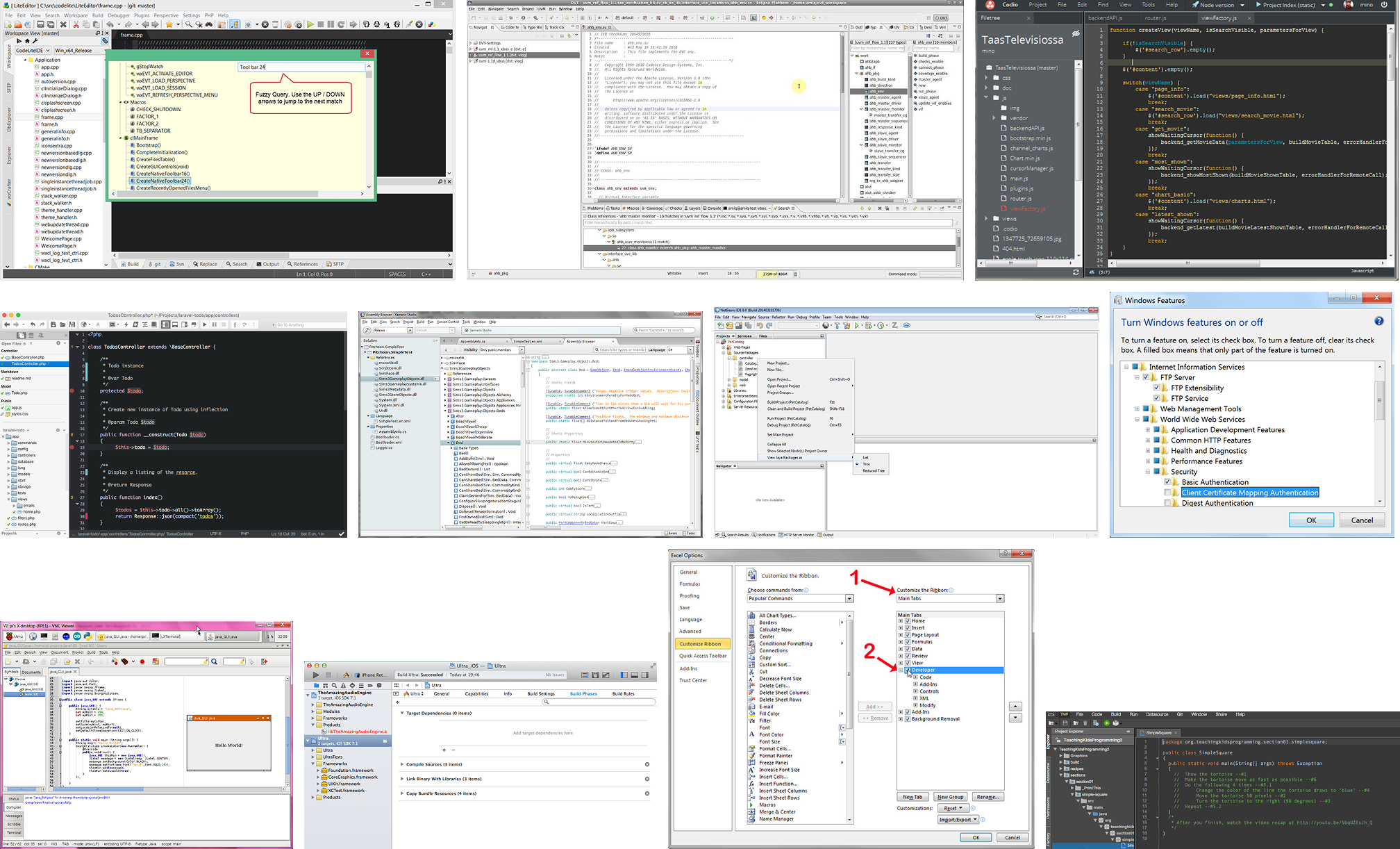The width and height of the screenshot is (1400, 849).
Task: Click CodeLite's green Run arrow icon
Action: [310, 24]
